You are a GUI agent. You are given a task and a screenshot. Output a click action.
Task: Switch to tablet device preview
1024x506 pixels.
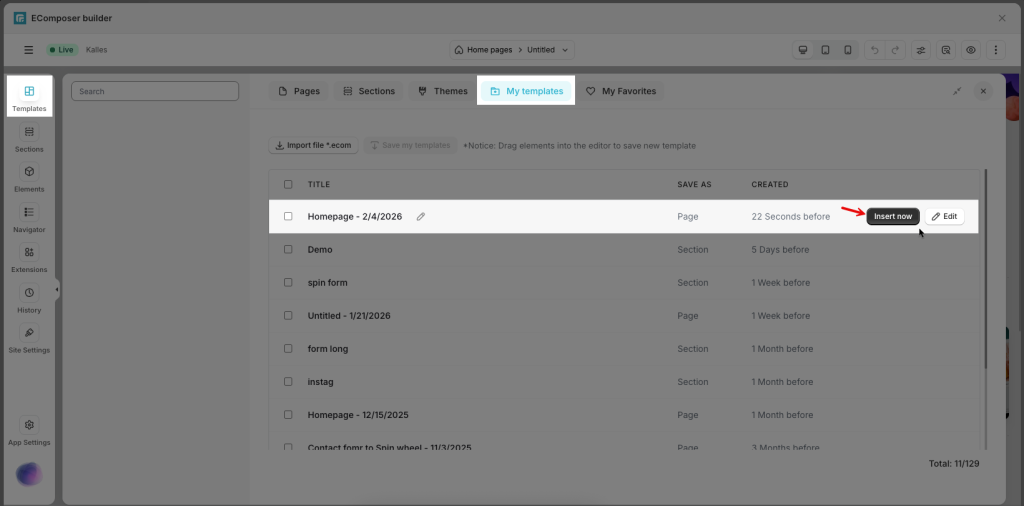(x=825, y=50)
